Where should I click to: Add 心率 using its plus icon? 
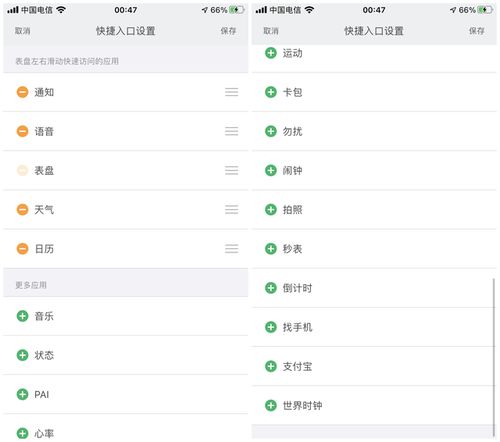(22, 433)
